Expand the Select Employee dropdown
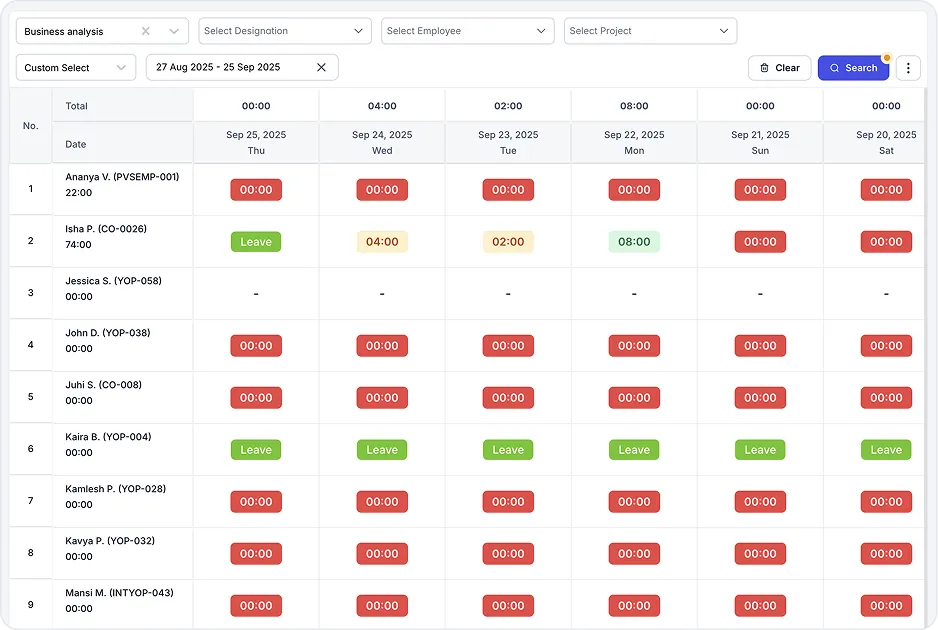Screen dimensions: 938x630 click(x=467, y=31)
